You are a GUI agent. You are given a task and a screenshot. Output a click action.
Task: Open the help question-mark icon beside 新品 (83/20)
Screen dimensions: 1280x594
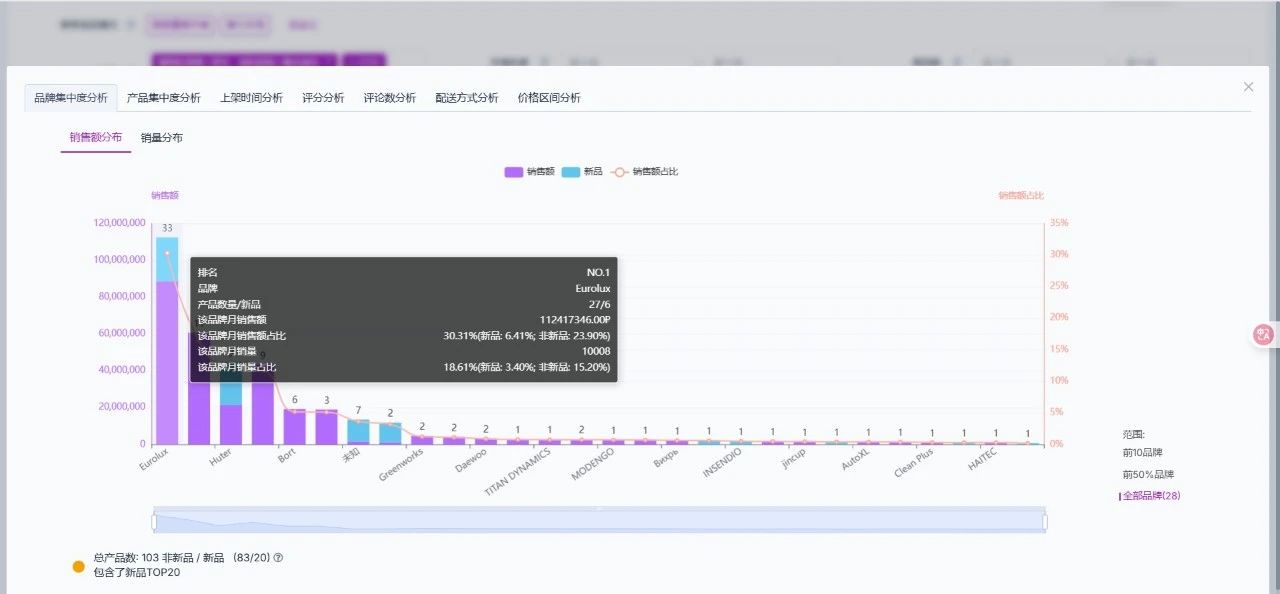(x=278, y=557)
